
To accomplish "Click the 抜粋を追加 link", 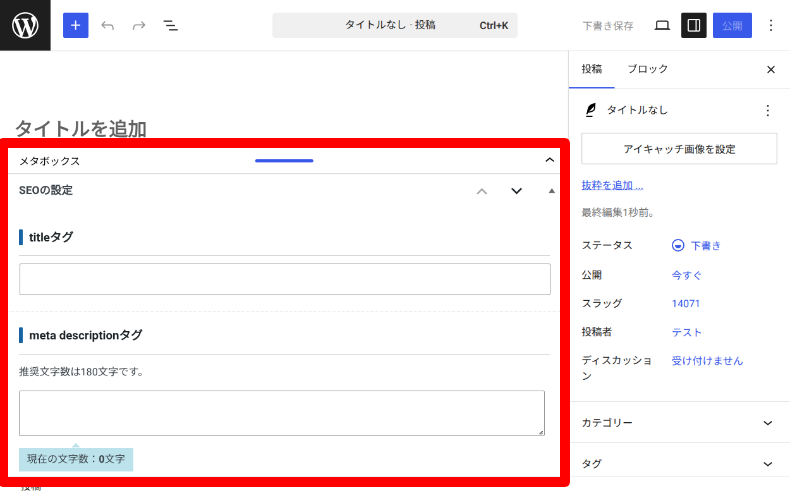I will (x=612, y=185).
